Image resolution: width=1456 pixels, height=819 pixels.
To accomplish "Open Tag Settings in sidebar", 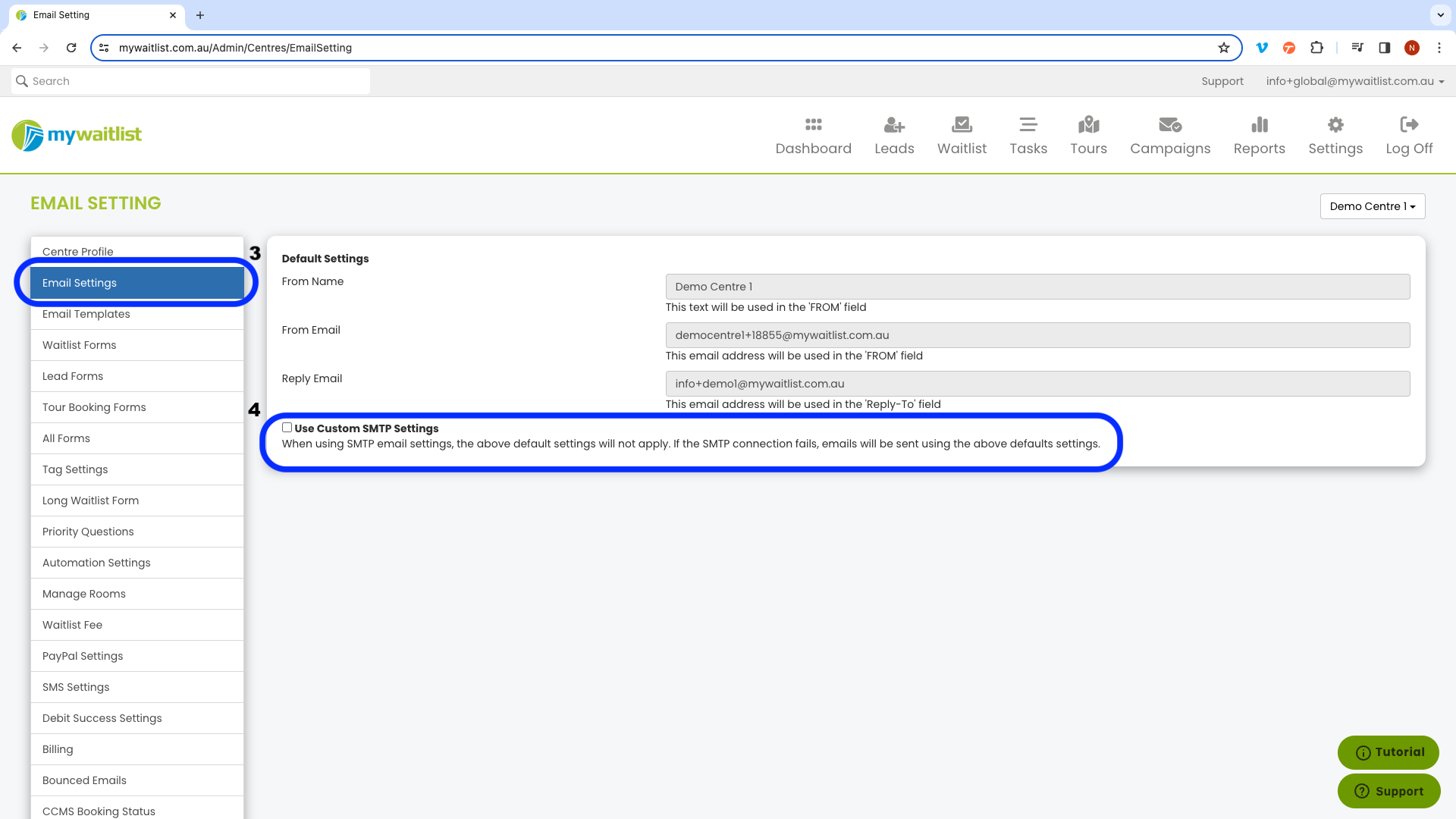I will (137, 469).
